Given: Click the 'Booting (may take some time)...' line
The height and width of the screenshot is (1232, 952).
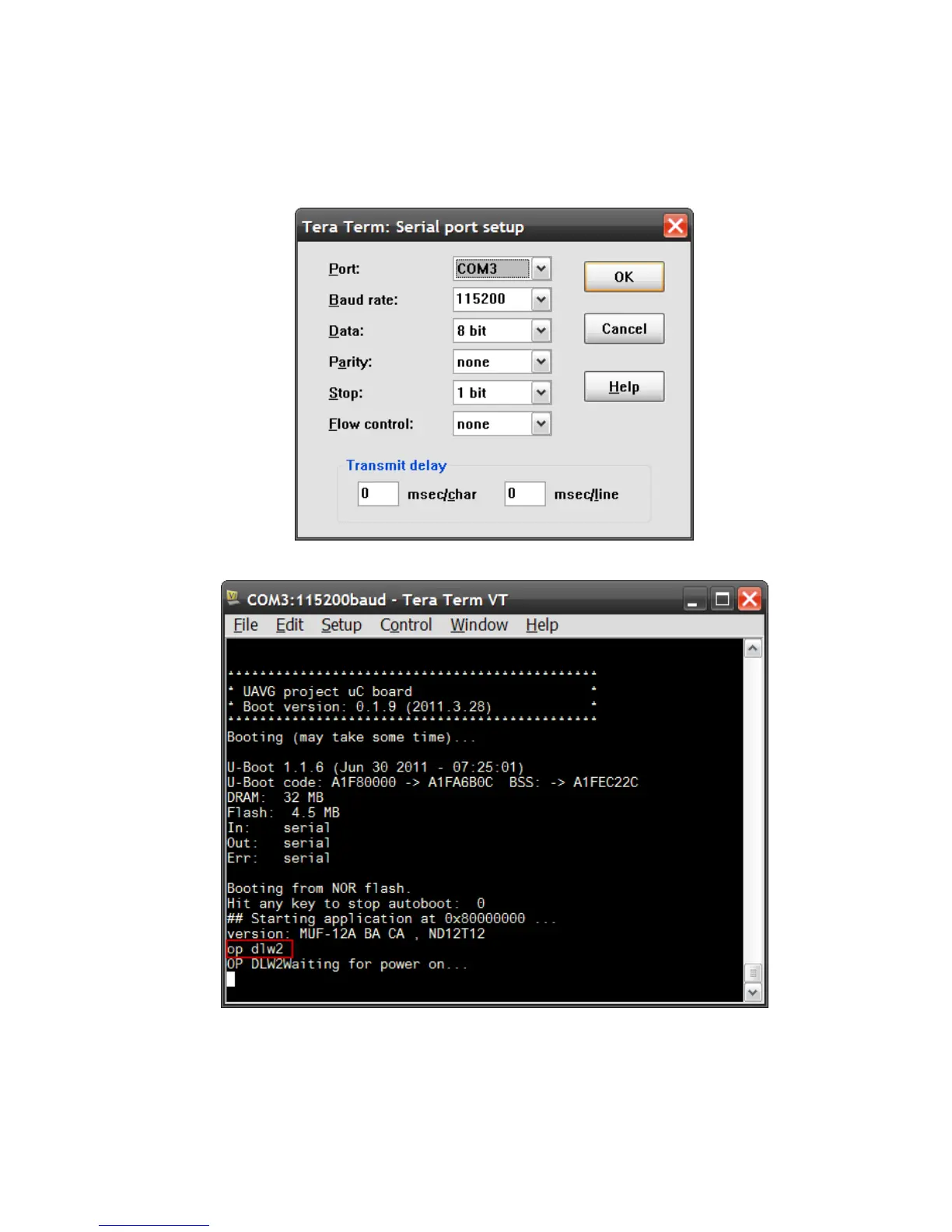Looking at the screenshot, I should tap(352, 737).
